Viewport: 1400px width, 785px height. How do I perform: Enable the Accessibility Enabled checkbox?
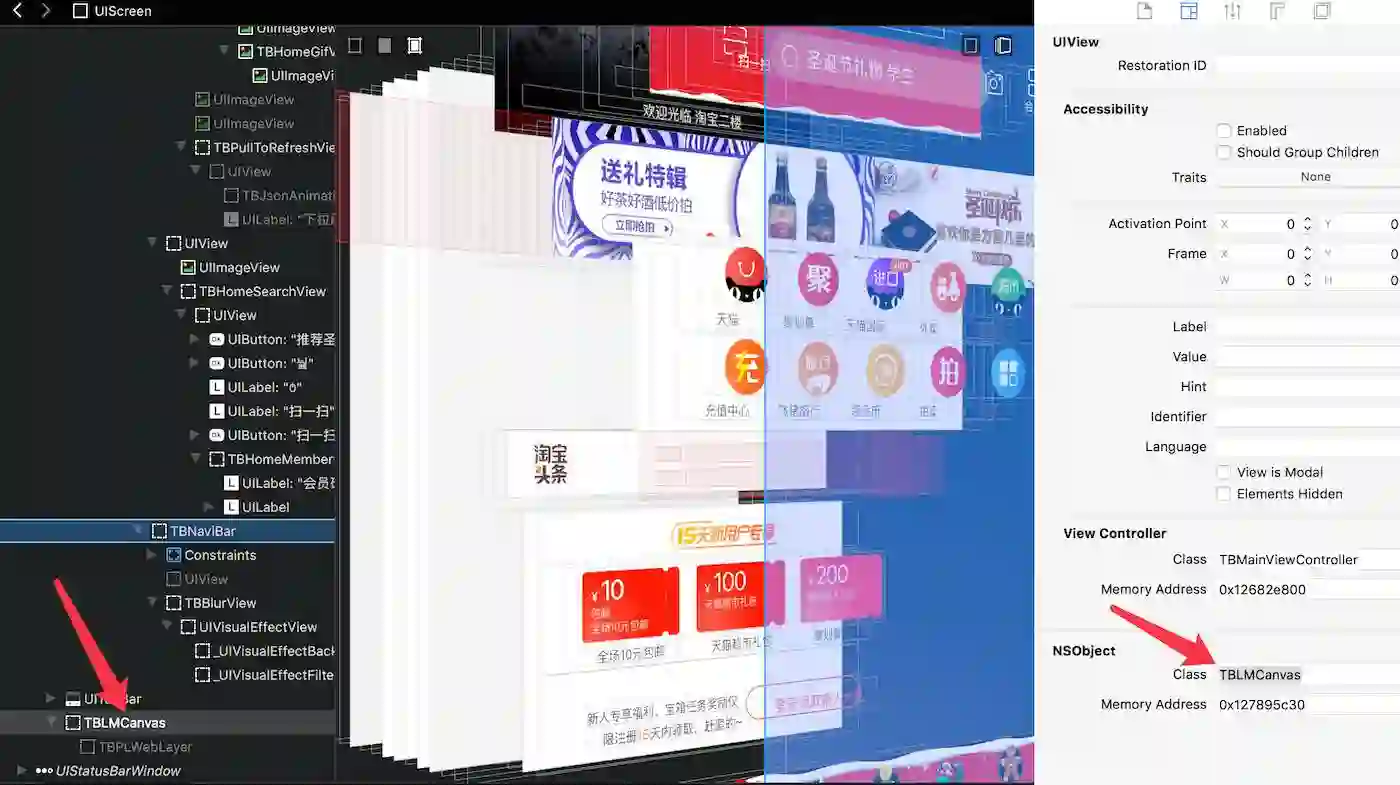pos(1224,131)
